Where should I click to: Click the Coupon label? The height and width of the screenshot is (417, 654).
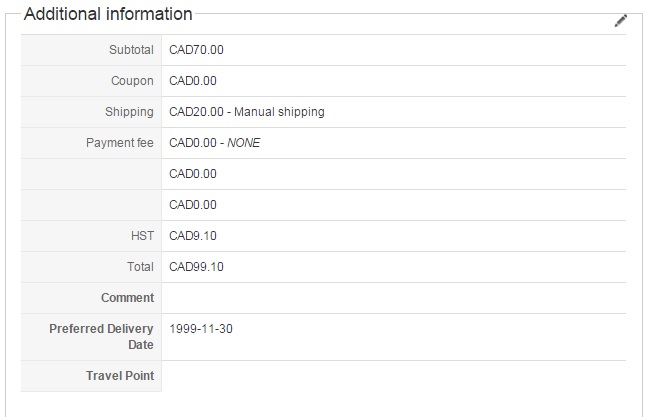[133, 81]
